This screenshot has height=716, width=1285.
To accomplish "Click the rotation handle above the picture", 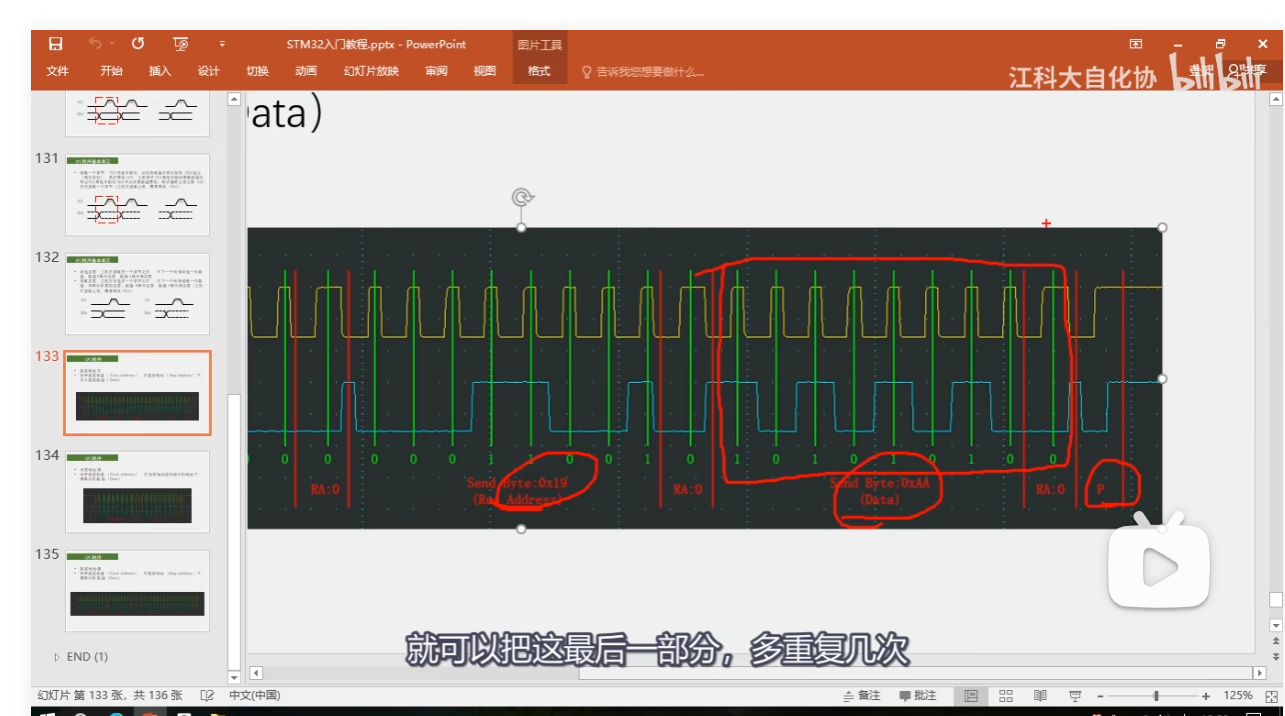I will pyautogui.click(x=521, y=197).
